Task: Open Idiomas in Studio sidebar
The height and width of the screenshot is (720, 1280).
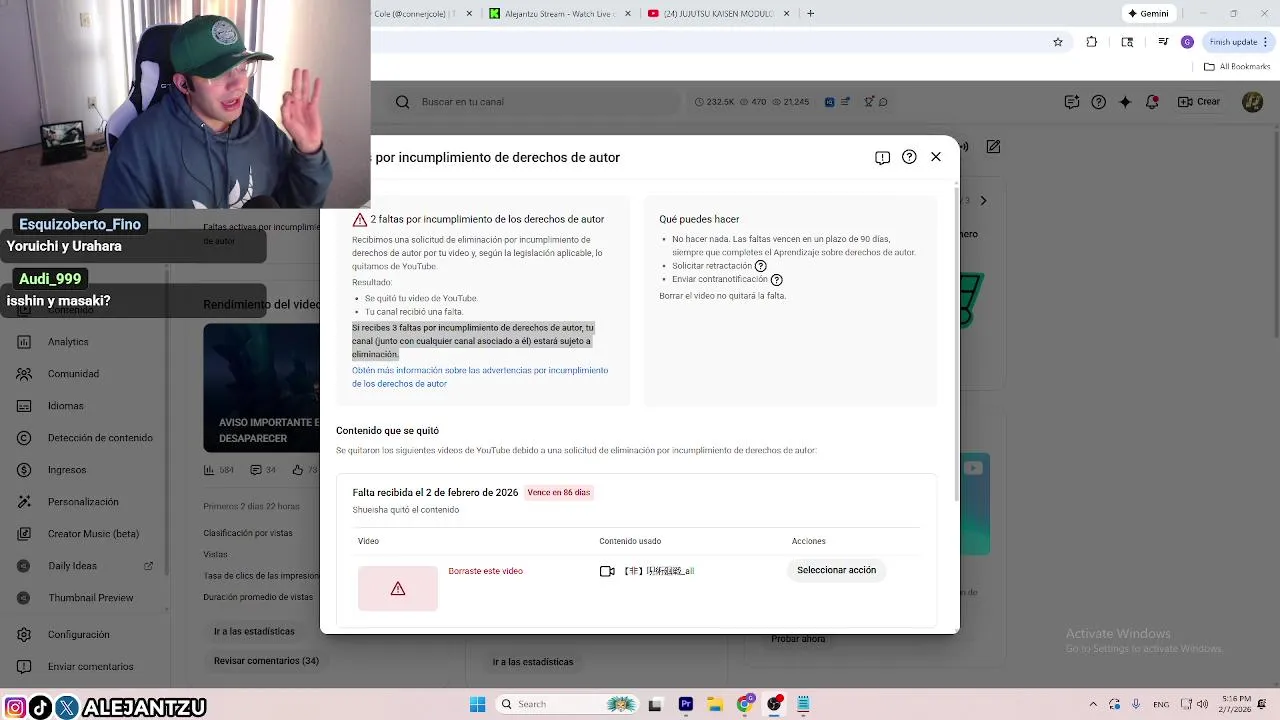Action: [65, 406]
